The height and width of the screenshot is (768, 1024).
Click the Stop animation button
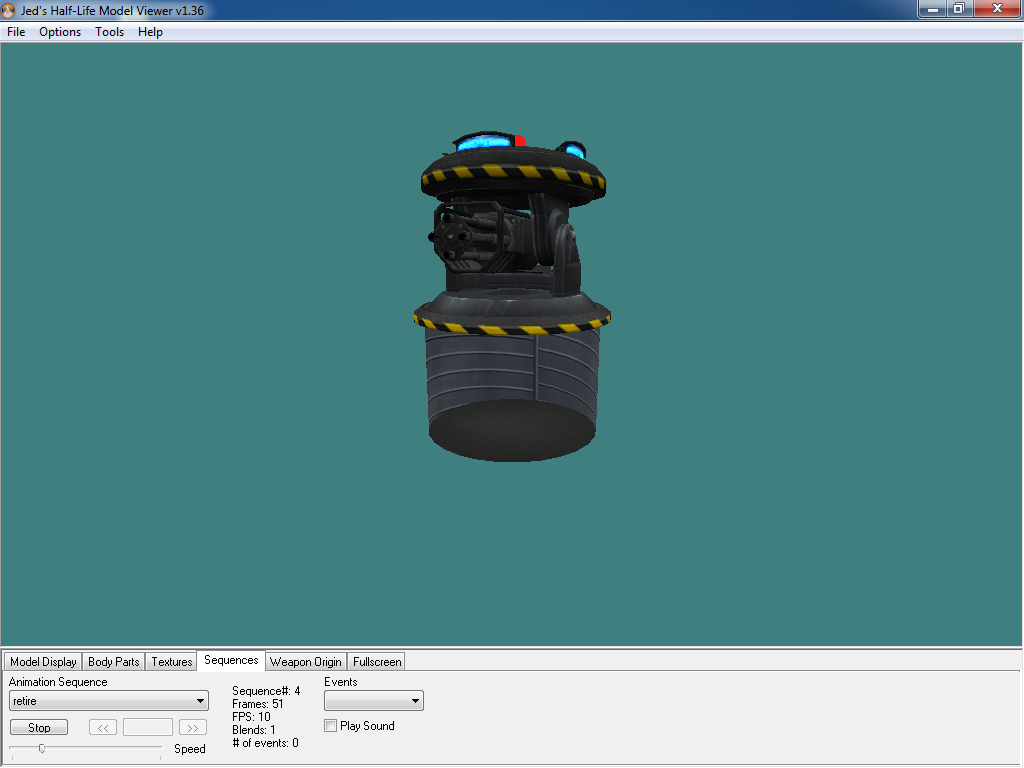pyautogui.click(x=39, y=728)
